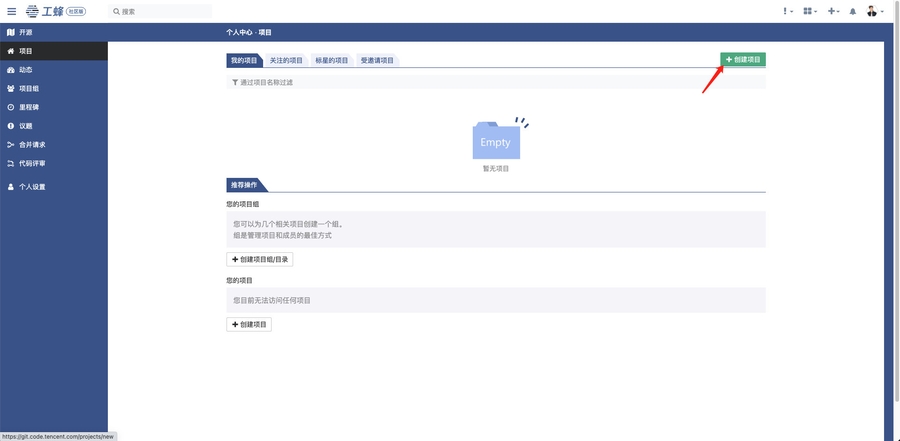Open 项目组 groups in sidebar
The width and height of the screenshot is (900, 441).
pos(29,88)
